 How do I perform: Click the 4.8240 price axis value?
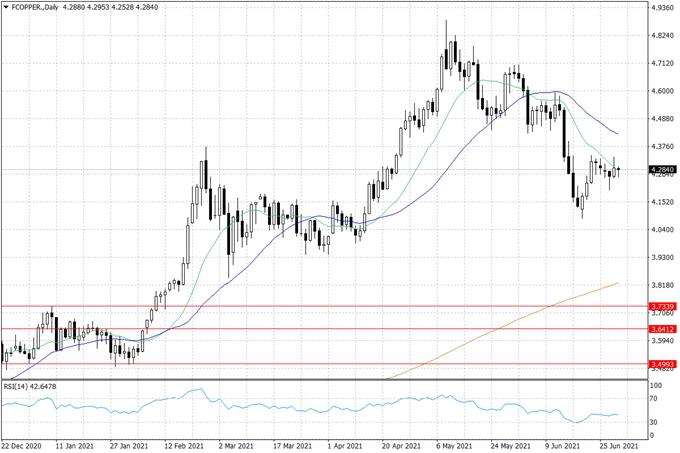tap(662, 36)
